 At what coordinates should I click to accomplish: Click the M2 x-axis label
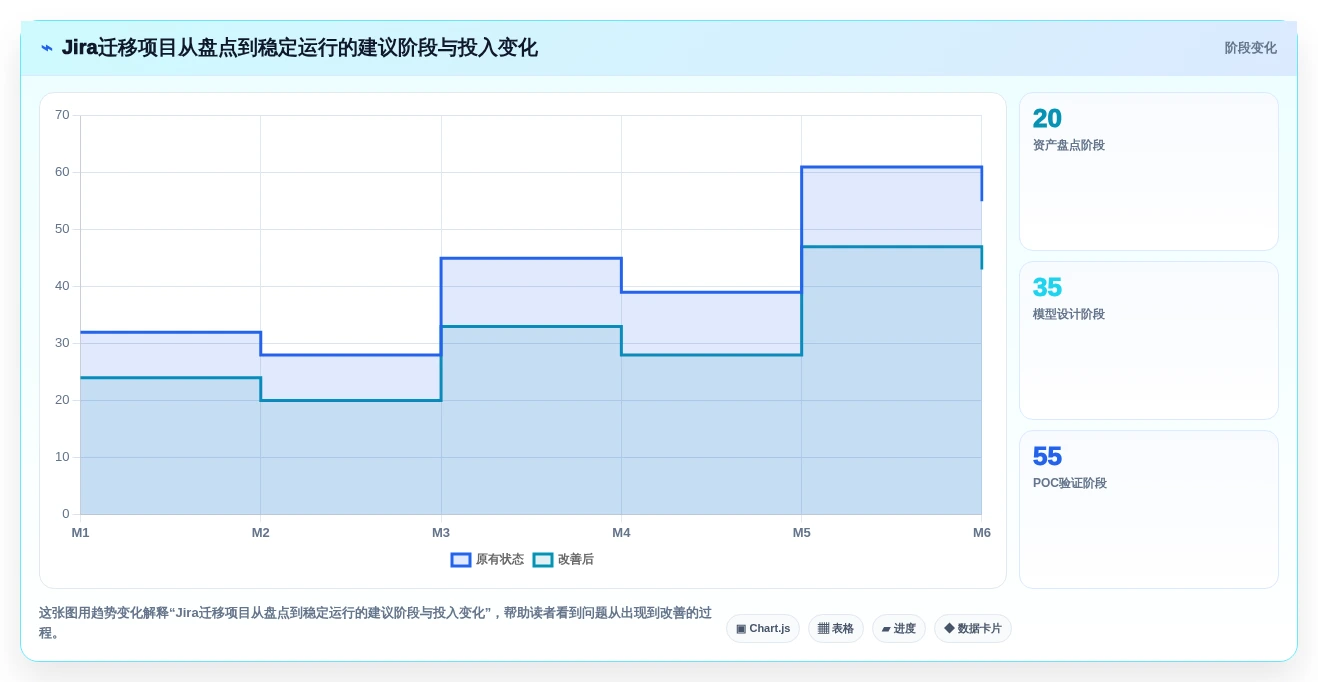pyautogui.click(x=261, y=533)
